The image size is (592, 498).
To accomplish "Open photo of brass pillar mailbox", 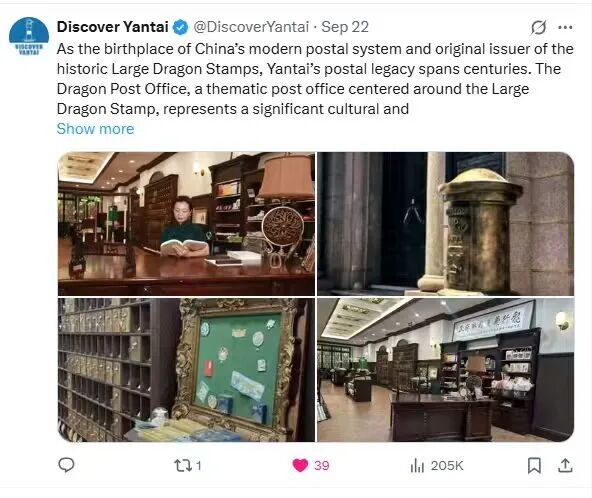I will pos(446,224).
